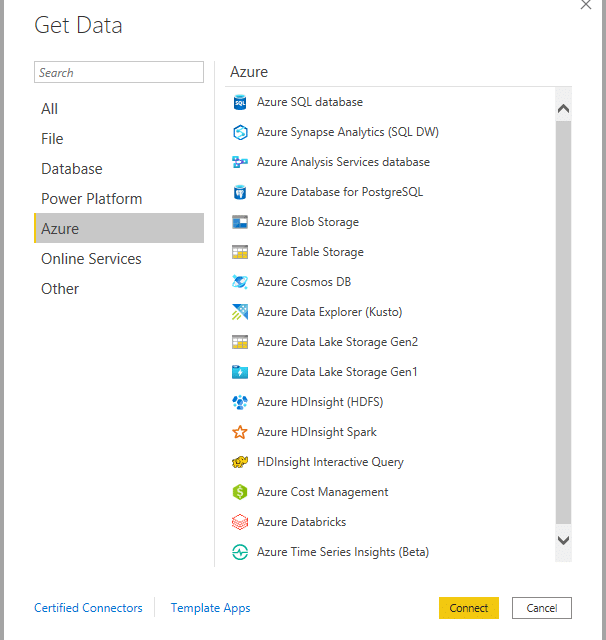Open the Database category
Image resolution: width=606 pixels, height=640 pixels.
(x=72, y=169)
